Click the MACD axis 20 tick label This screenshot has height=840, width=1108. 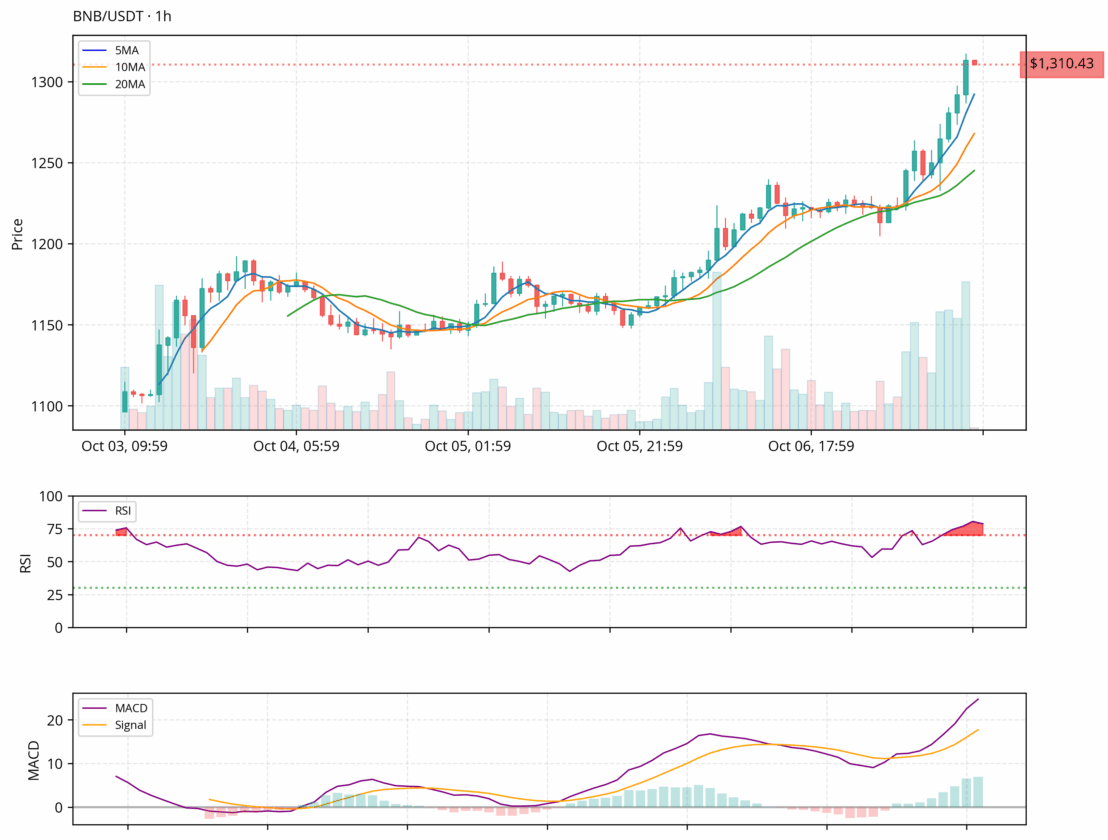coord(59,720)
